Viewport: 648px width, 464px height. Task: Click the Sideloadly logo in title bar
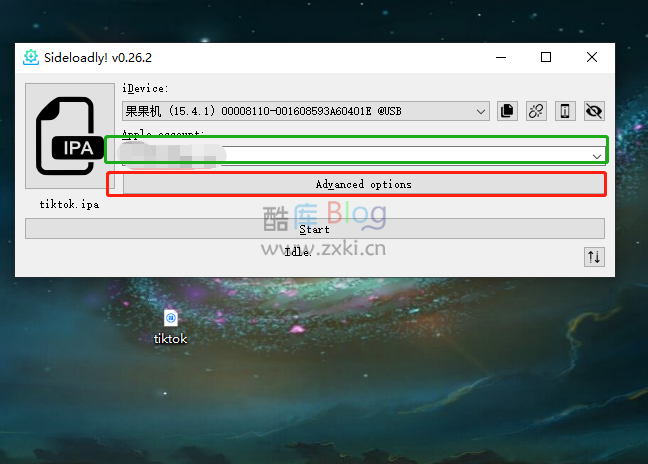[31, 57]
